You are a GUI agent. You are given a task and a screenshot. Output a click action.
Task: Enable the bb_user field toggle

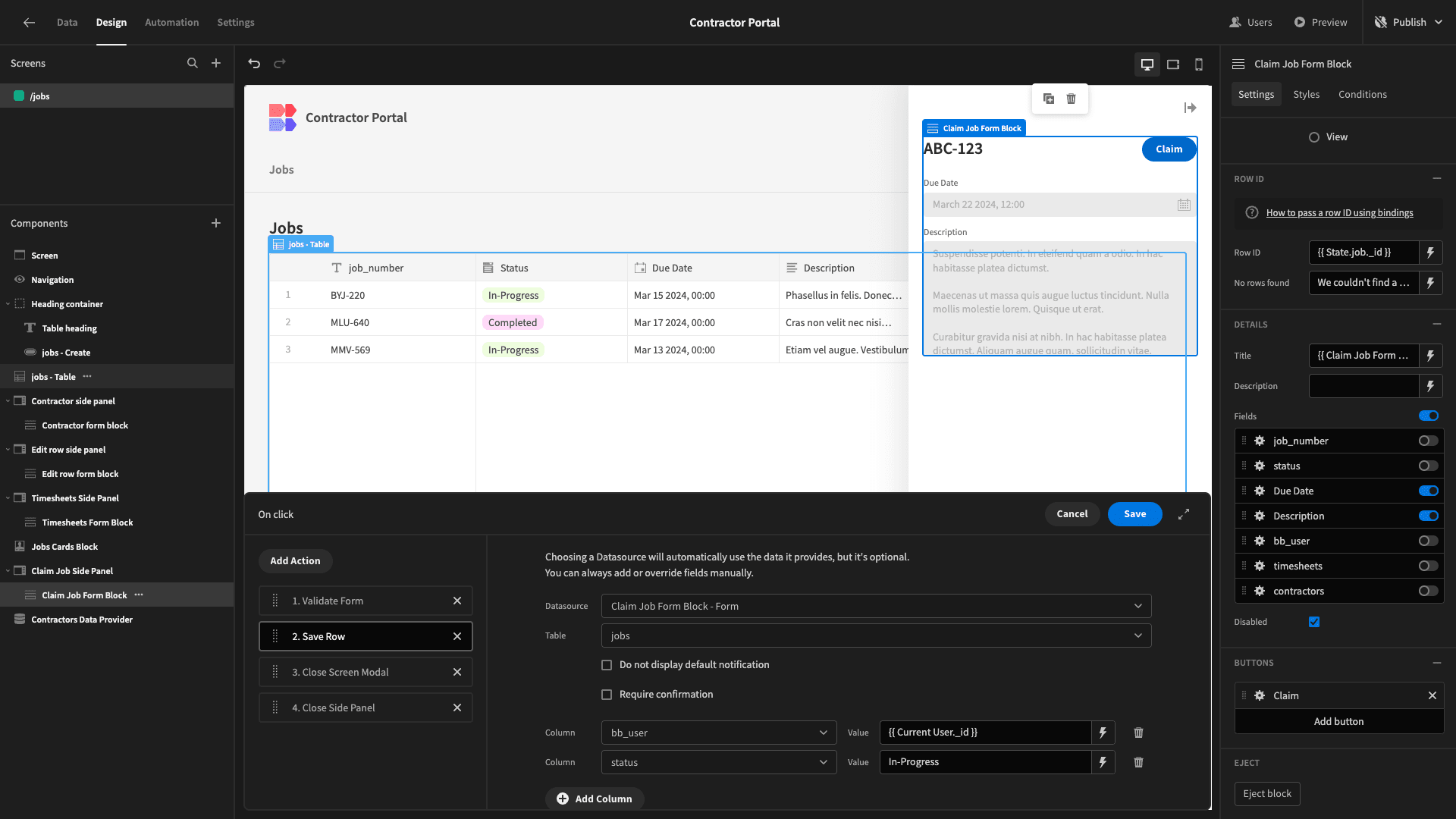point(1429,541)
